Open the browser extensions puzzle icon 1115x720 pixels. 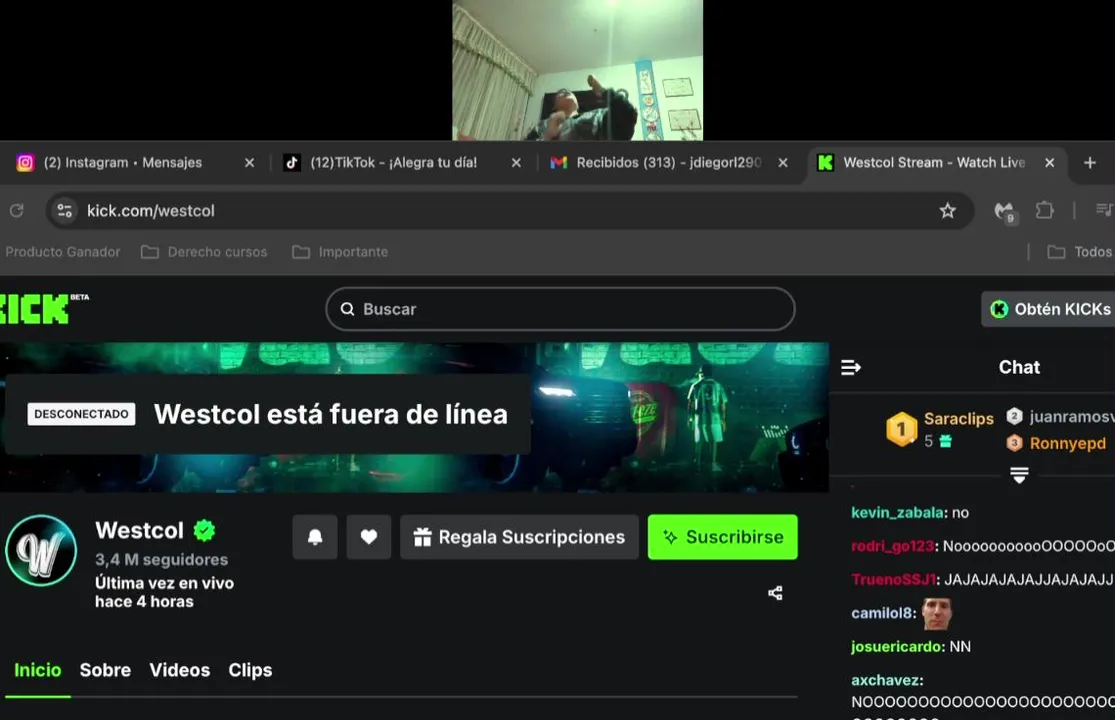[x=1044, y=210]
